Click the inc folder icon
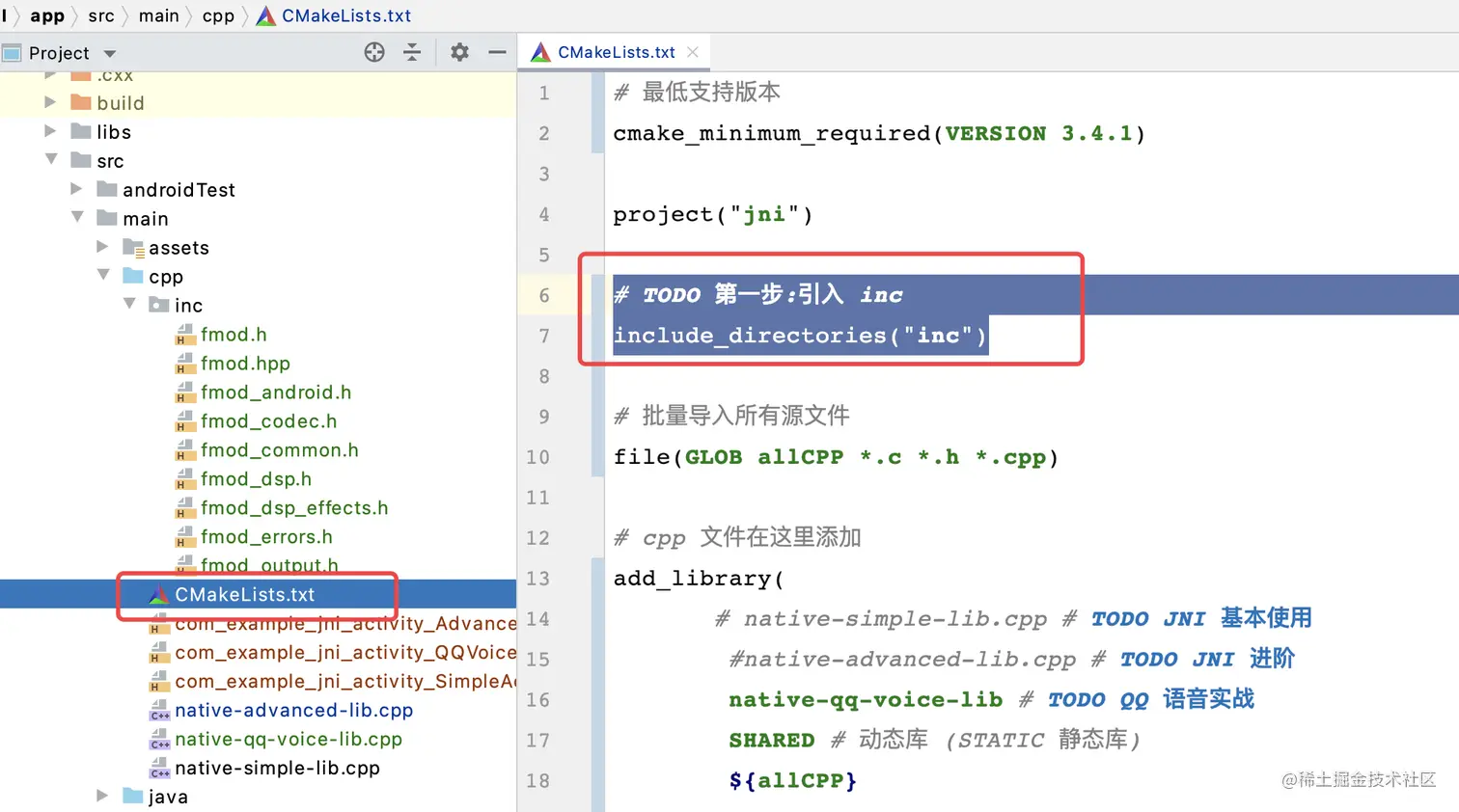Screen dimensions: 1459x812 [x=159, y=305]
